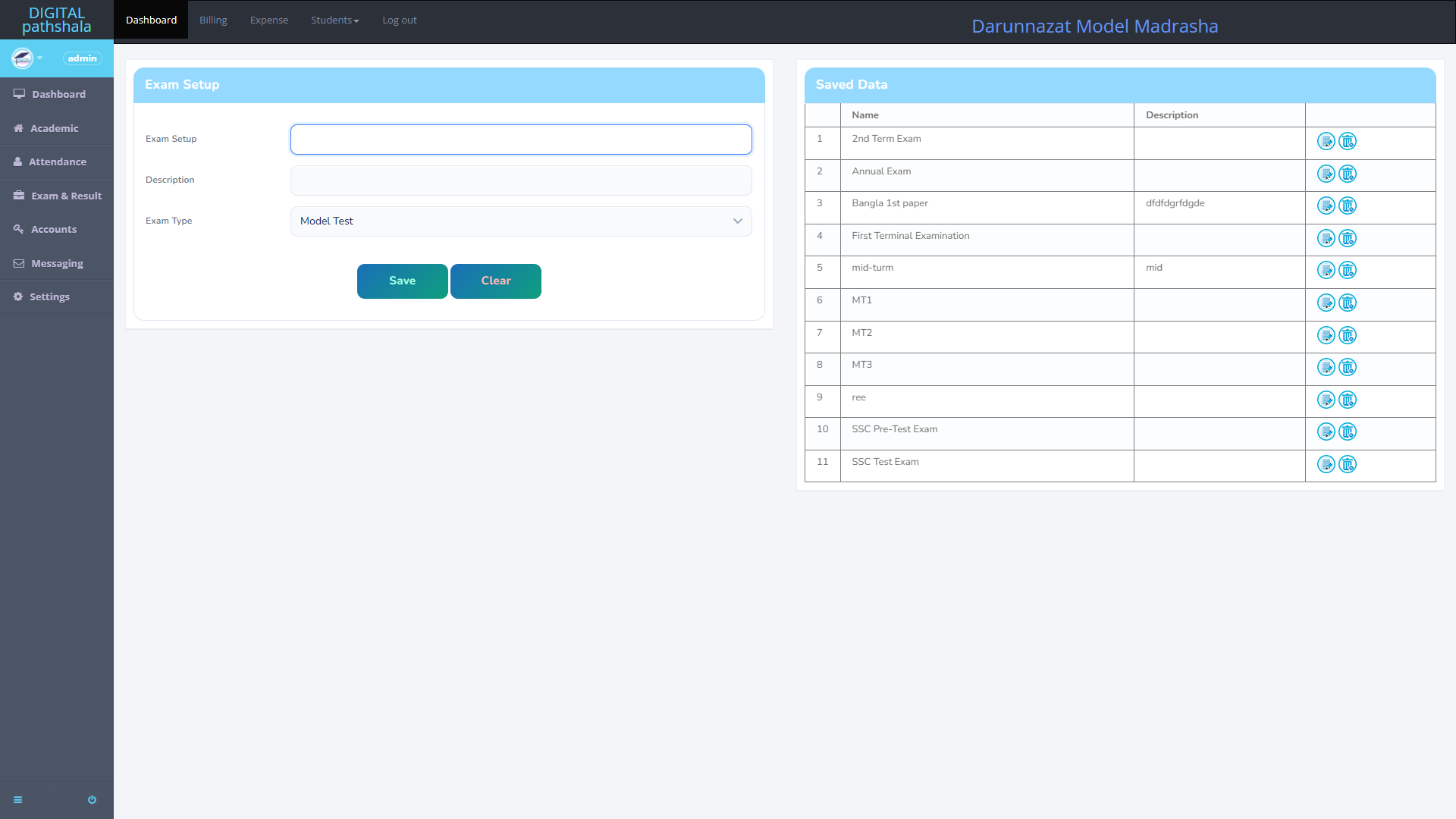The width and height of the screenshot is (1456, 819).
Task: Click edit icon for MT2 row
Action: (1326, 335)
